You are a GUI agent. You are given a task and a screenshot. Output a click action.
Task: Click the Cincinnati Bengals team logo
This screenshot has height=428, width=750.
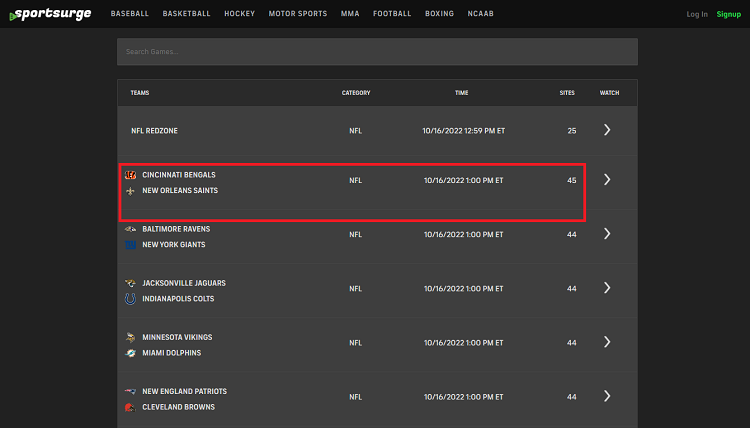(x=130, y=175)
